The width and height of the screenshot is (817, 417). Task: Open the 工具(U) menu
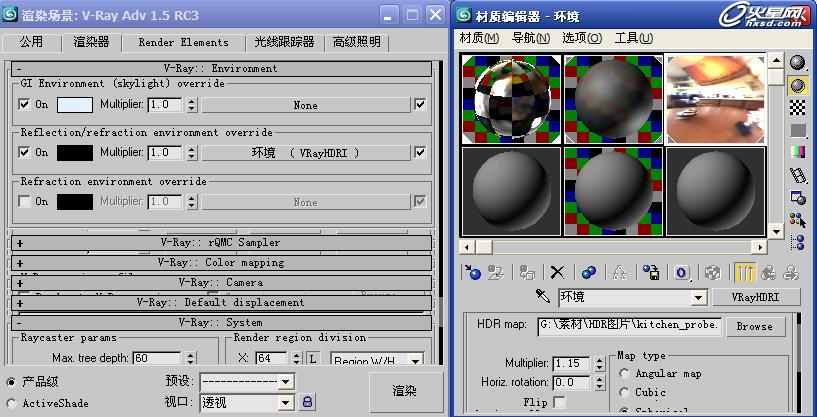pos(633,38)
